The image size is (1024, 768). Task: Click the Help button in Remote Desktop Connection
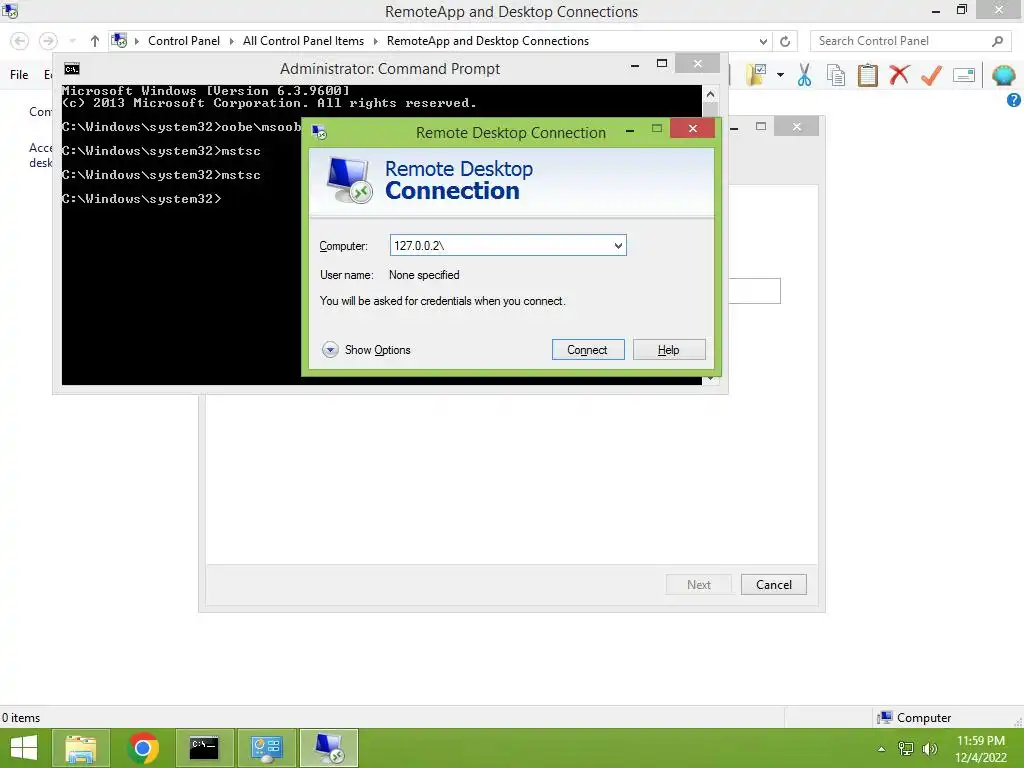(669, 349)
